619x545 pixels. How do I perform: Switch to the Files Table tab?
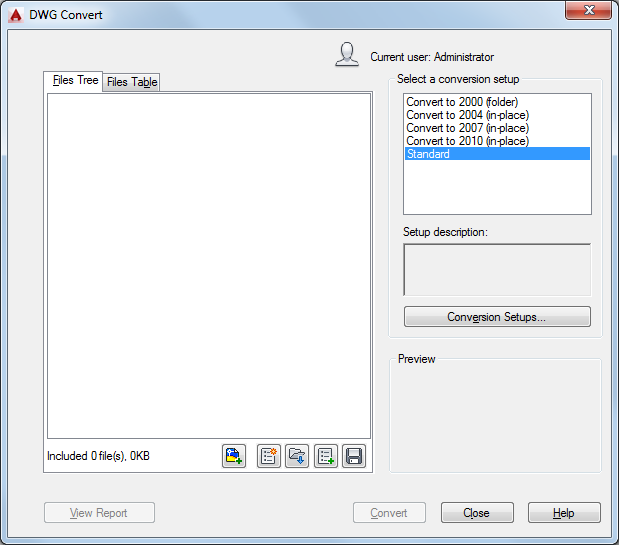132,82
